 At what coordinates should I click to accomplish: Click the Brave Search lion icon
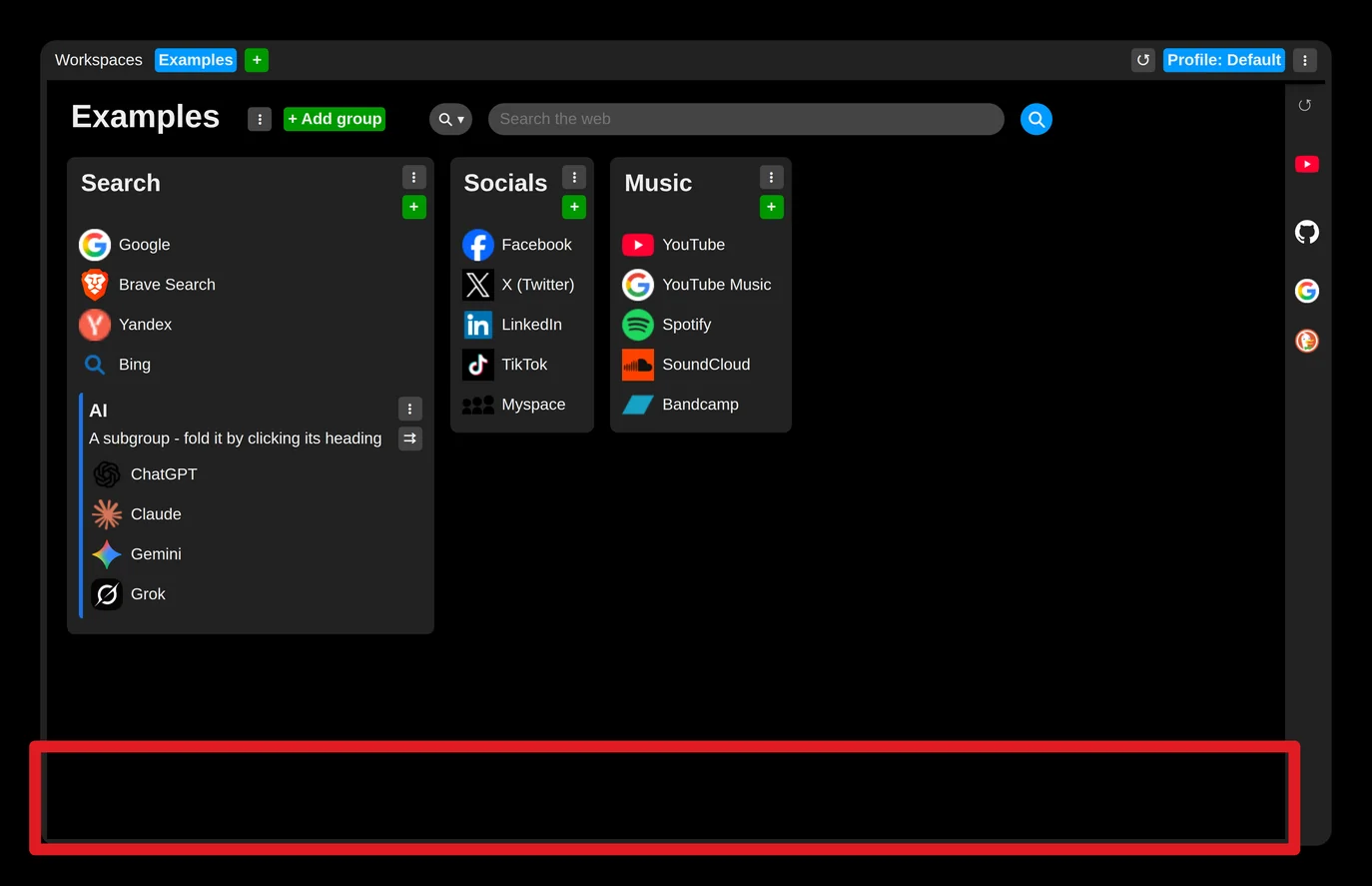coord(95,285)
